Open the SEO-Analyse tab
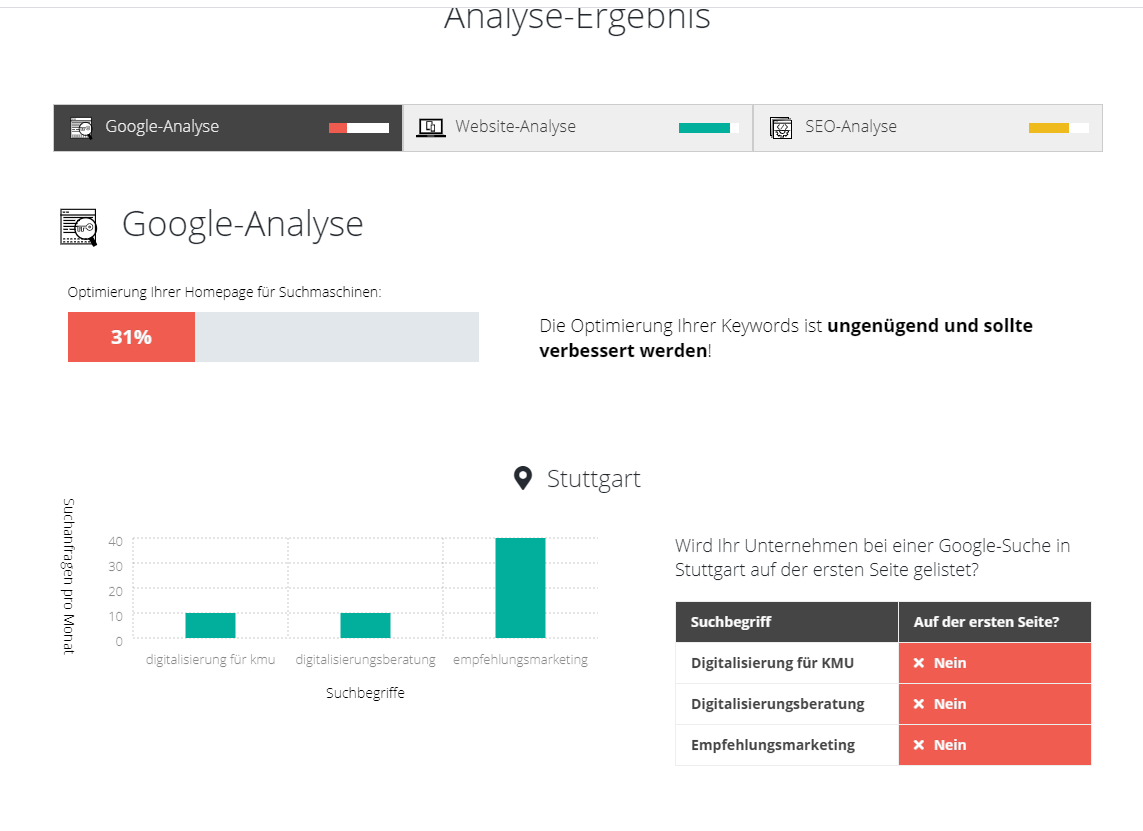 click(850, 127)
